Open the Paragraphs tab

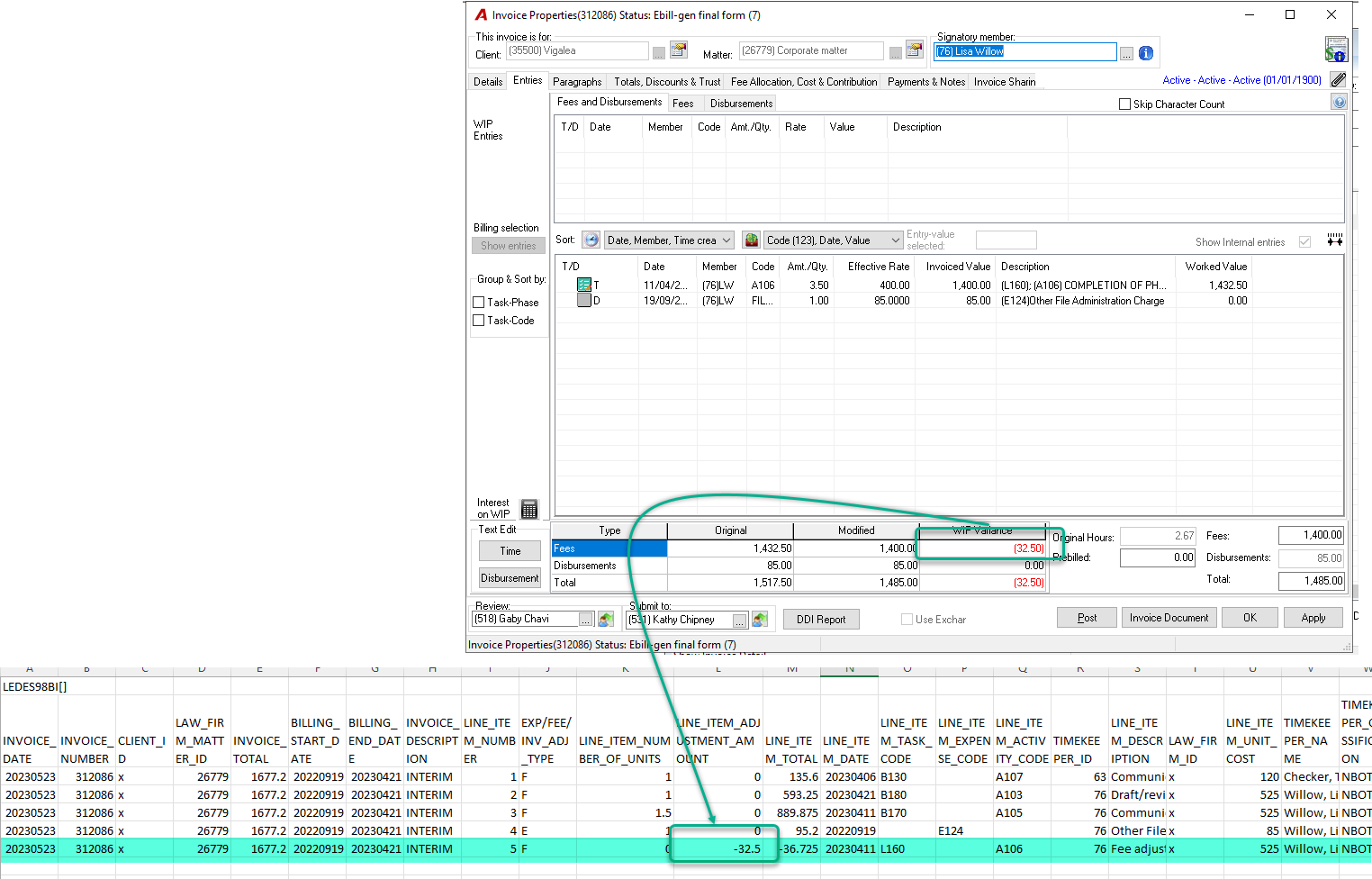click(577, 82)
